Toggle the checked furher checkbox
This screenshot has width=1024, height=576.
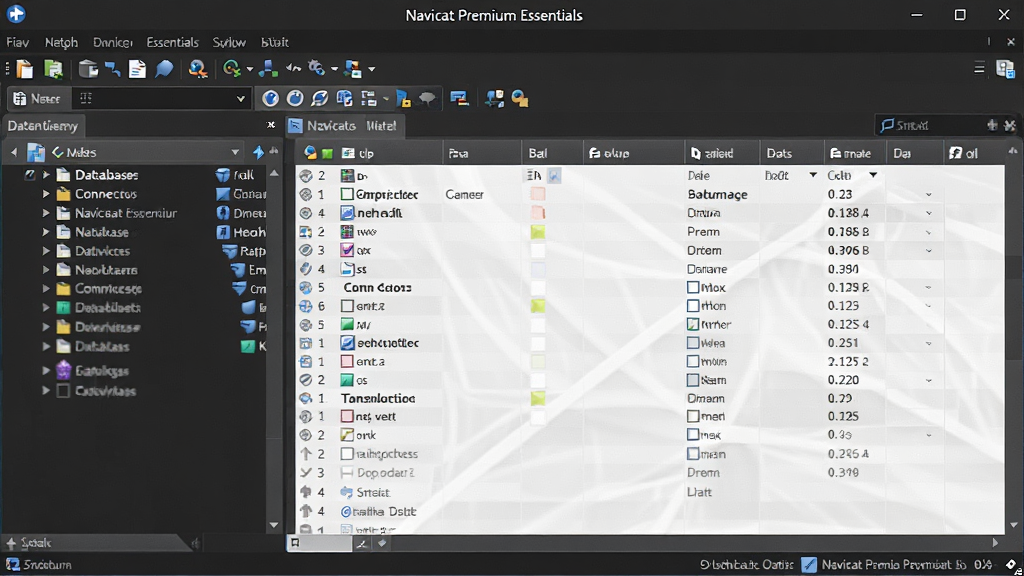point(693,324)
